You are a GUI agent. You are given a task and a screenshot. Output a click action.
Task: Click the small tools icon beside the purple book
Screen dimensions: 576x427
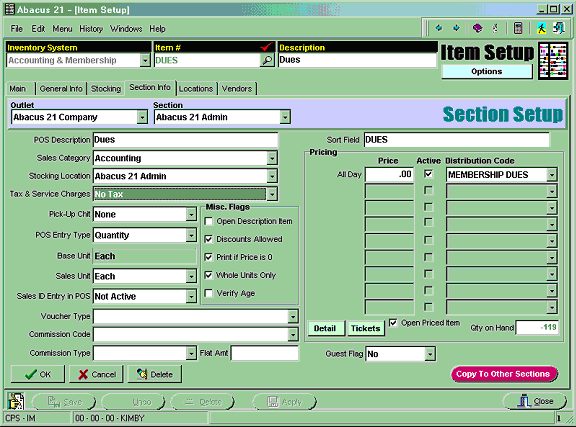pos(495,28)
